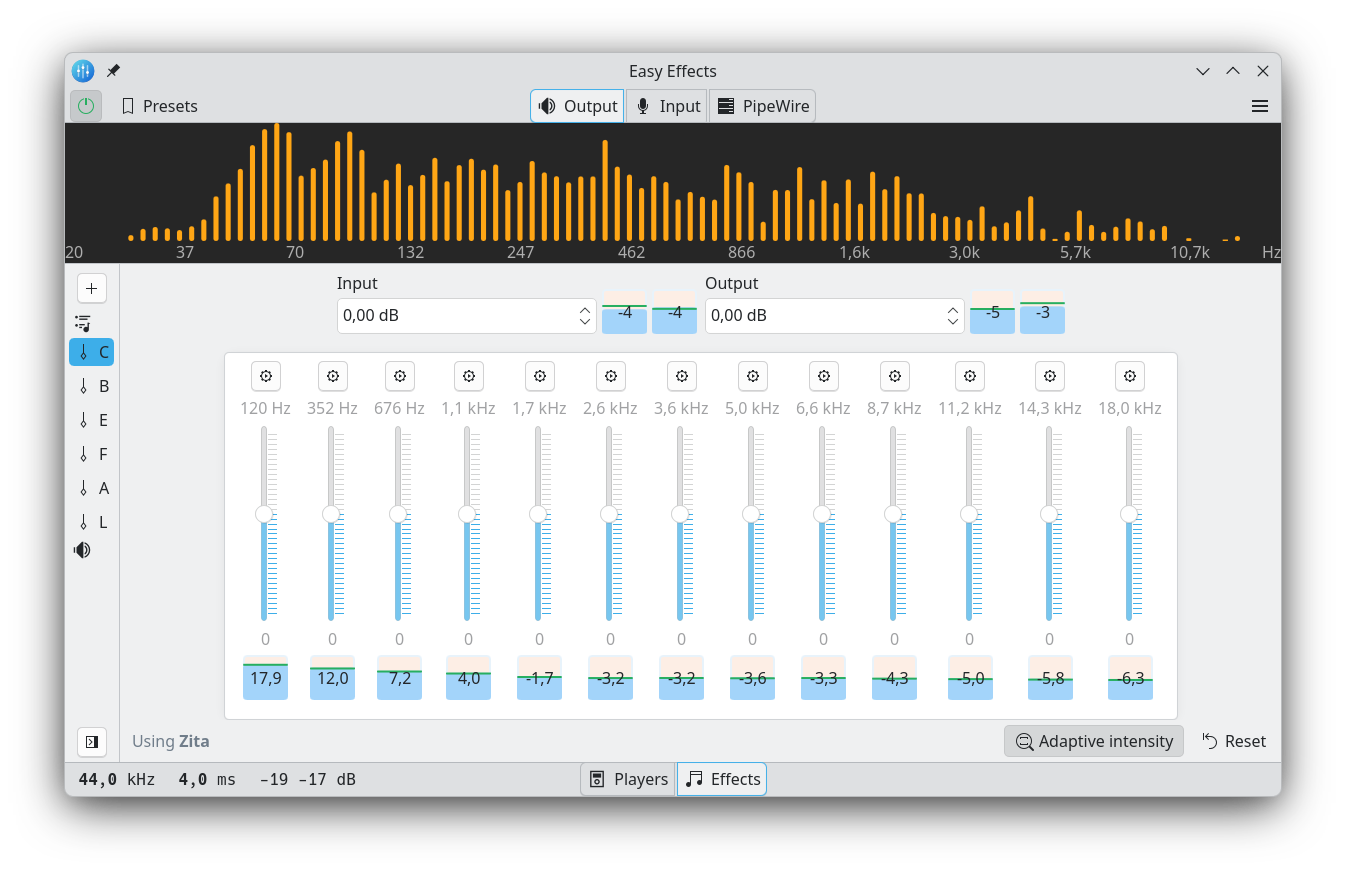
Task: Switch to the Input tab
Action: [x=667, y=106]
